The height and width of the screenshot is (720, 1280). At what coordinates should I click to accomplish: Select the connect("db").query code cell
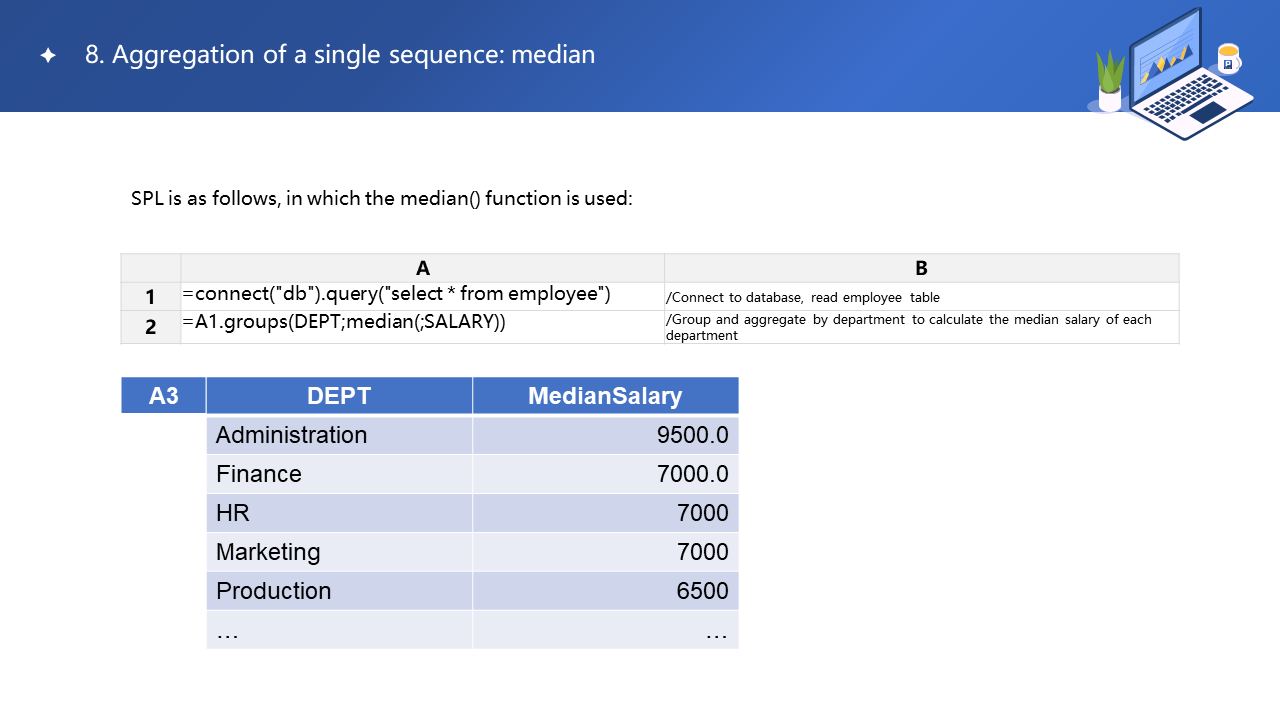pyautogui.click(x=396, y=295)
